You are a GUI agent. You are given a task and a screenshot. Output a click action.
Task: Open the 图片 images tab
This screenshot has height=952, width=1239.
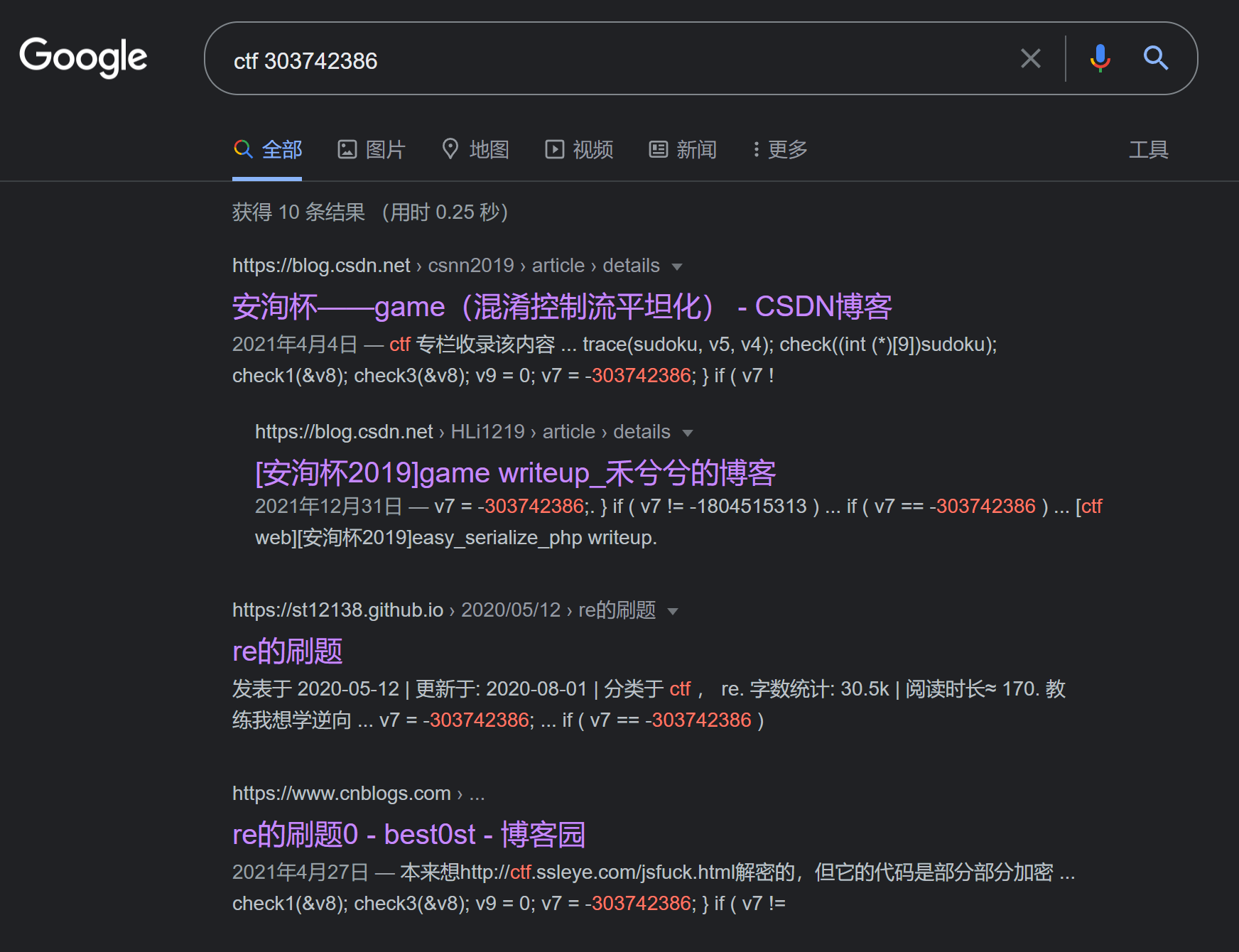(371, 149)
